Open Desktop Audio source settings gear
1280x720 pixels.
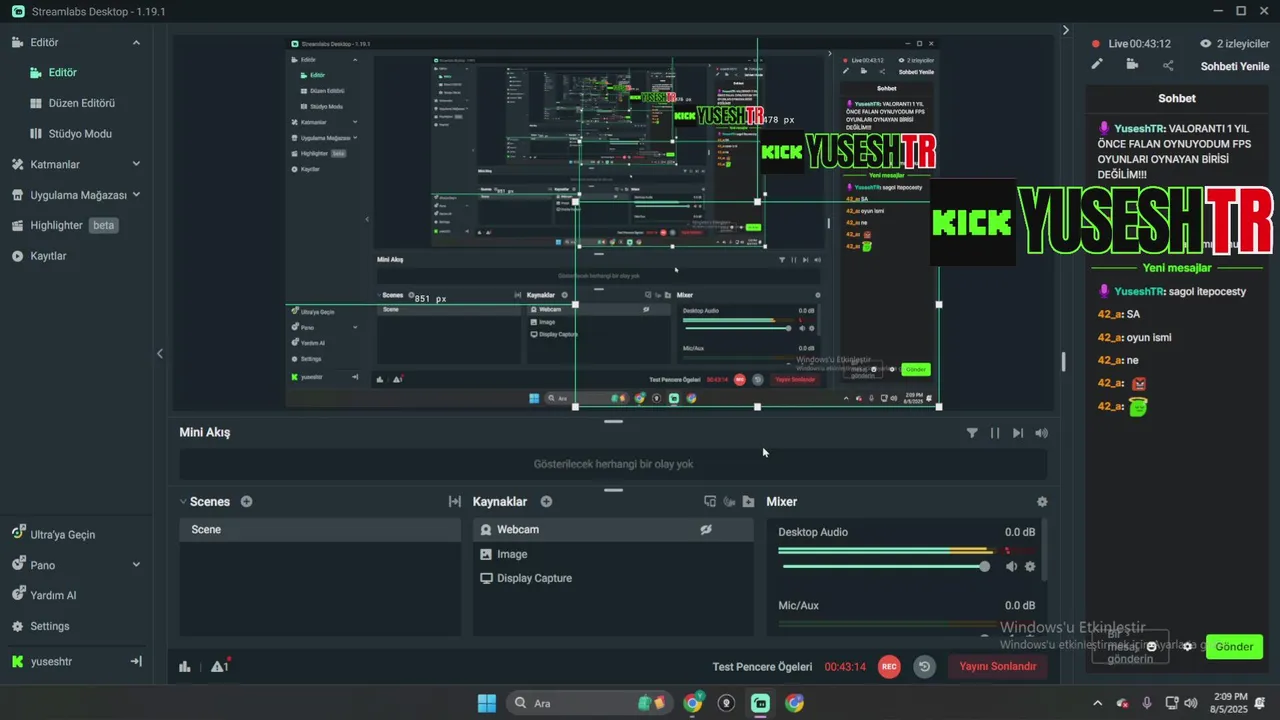point(1030,567)
